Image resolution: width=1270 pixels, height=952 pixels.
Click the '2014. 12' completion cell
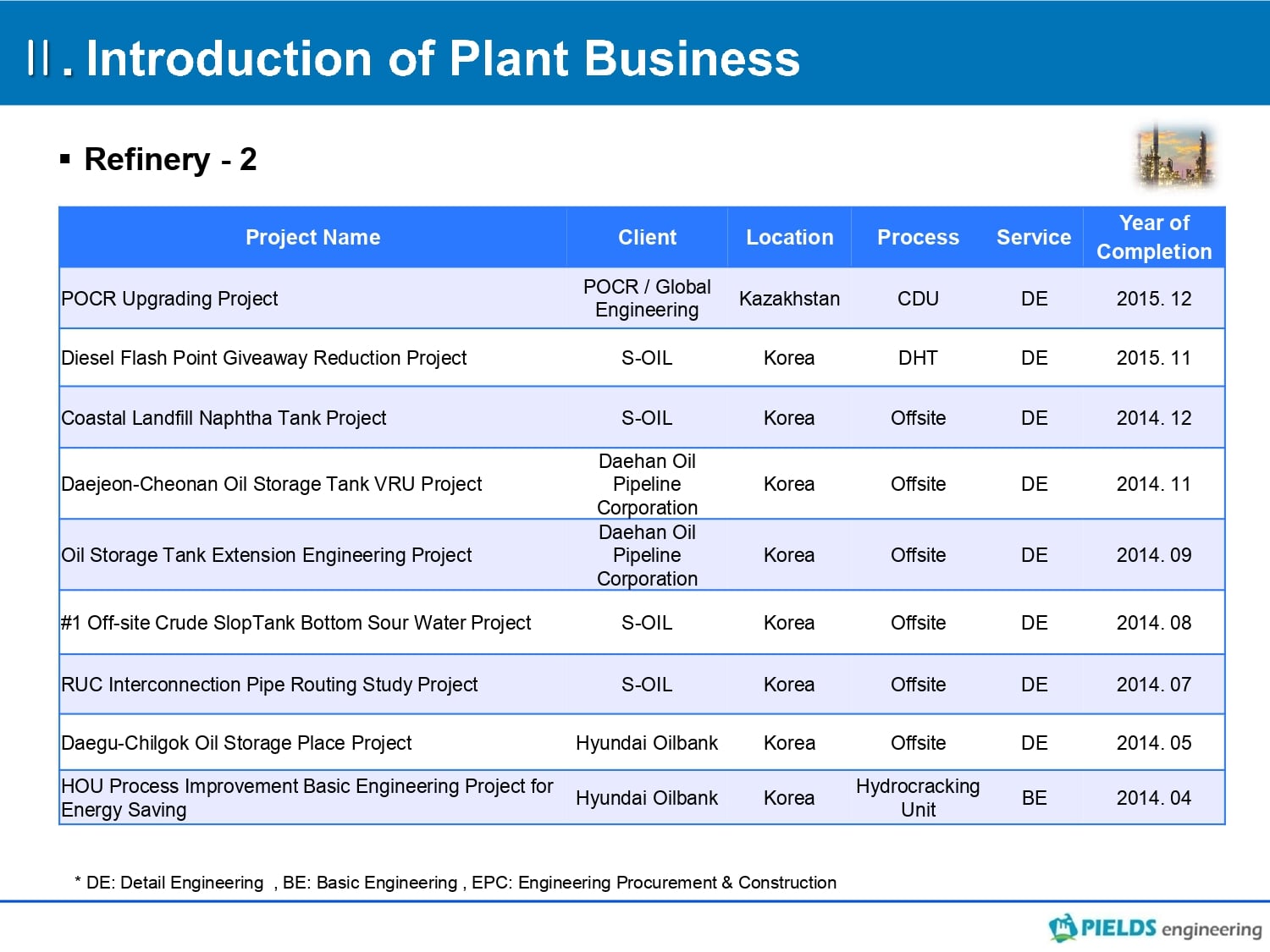click(x=1153, y=418)
